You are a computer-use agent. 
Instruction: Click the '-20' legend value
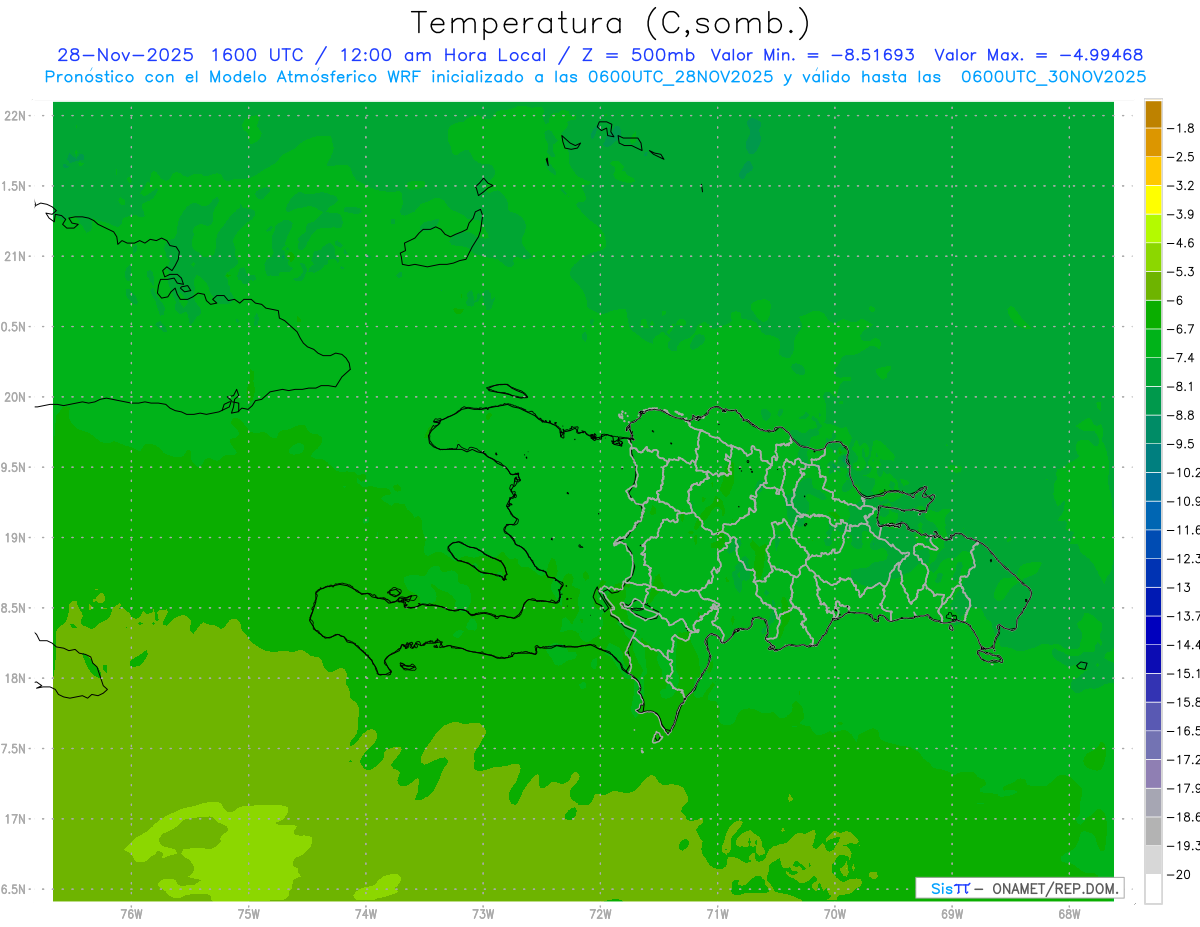coord(1179,874)
